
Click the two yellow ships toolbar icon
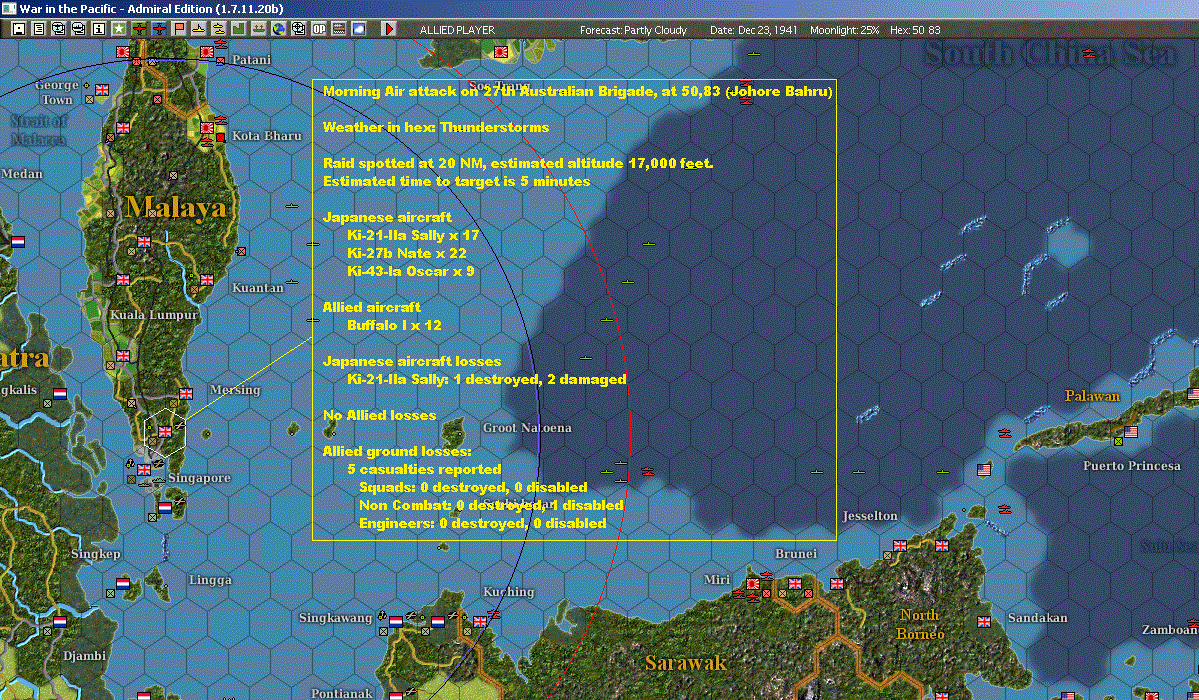[x=219, y=29]
